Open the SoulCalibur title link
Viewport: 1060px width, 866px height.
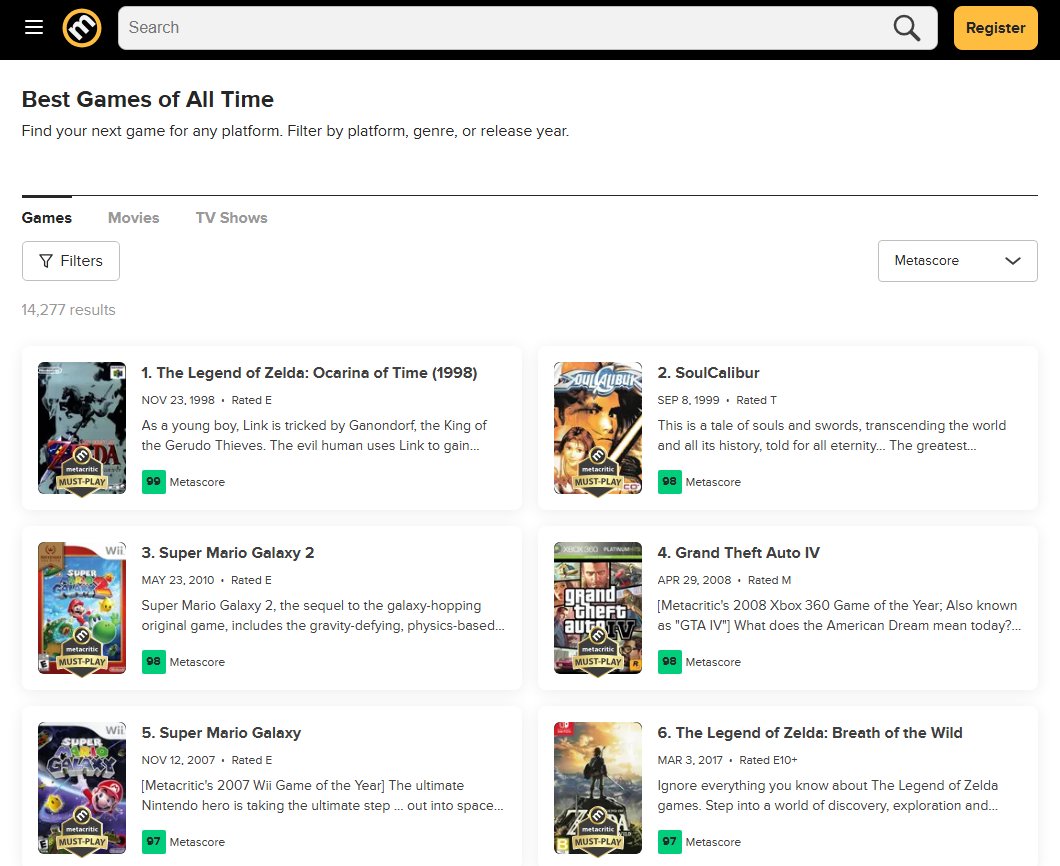tap(708, 372)
